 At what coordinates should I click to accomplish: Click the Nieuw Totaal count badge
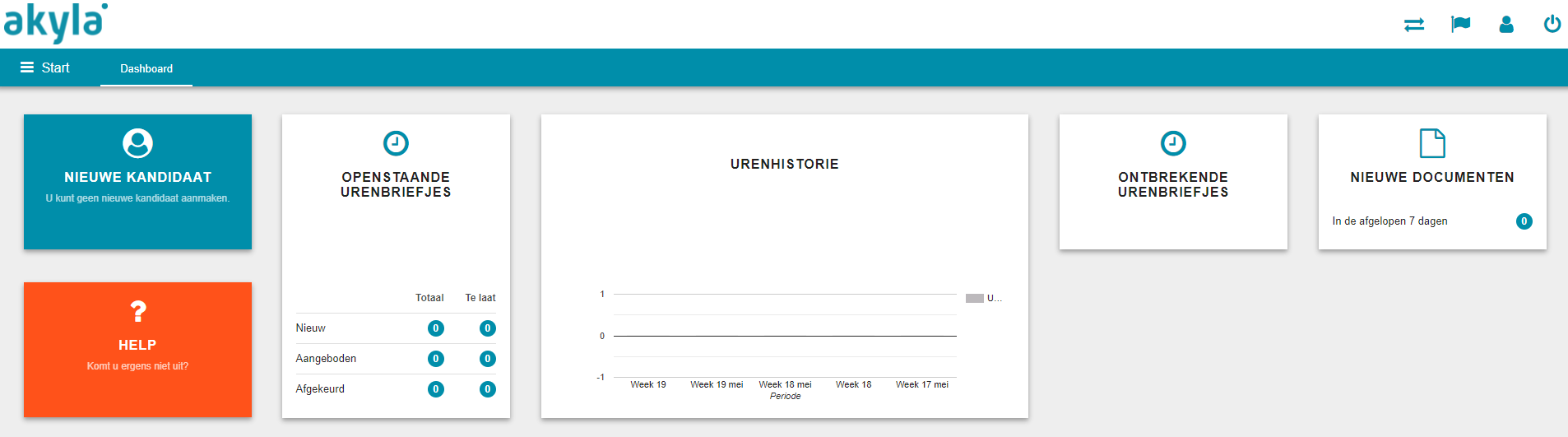436,328
